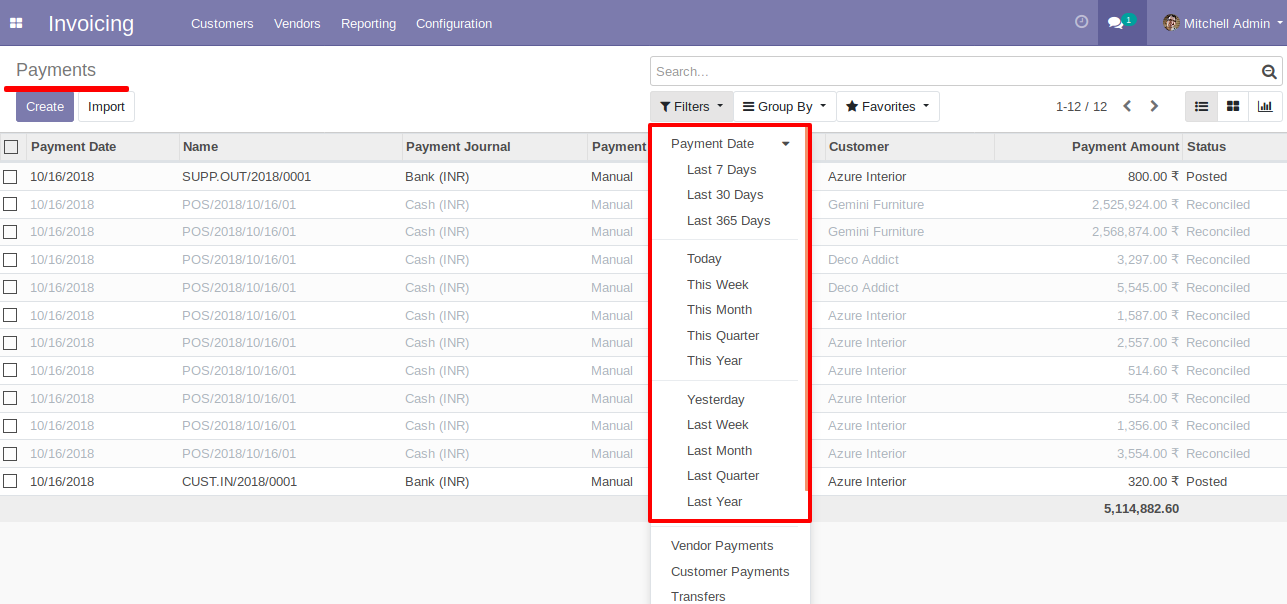Sort by Payment Amount column header

click(1088, 147)
